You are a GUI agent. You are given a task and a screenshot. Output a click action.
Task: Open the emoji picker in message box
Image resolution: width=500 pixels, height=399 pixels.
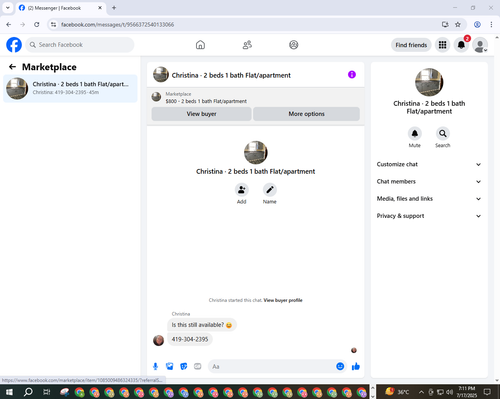coord(340,366)
